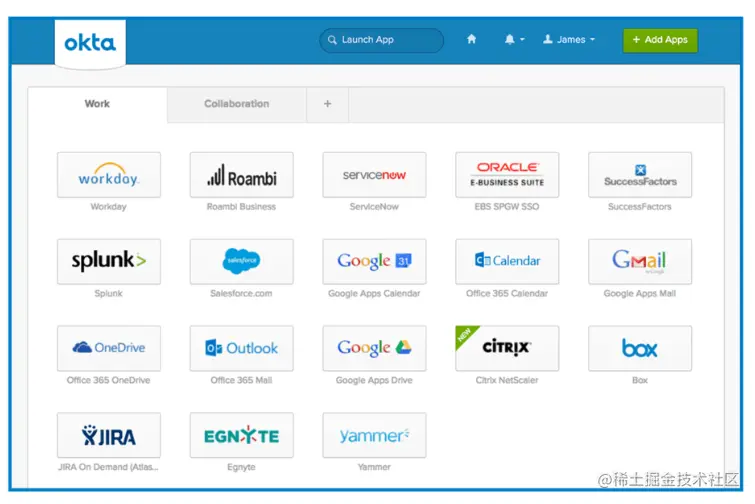Click the Okta logo
This screenshot has height=504, width=755.
(x=90, y=43)
